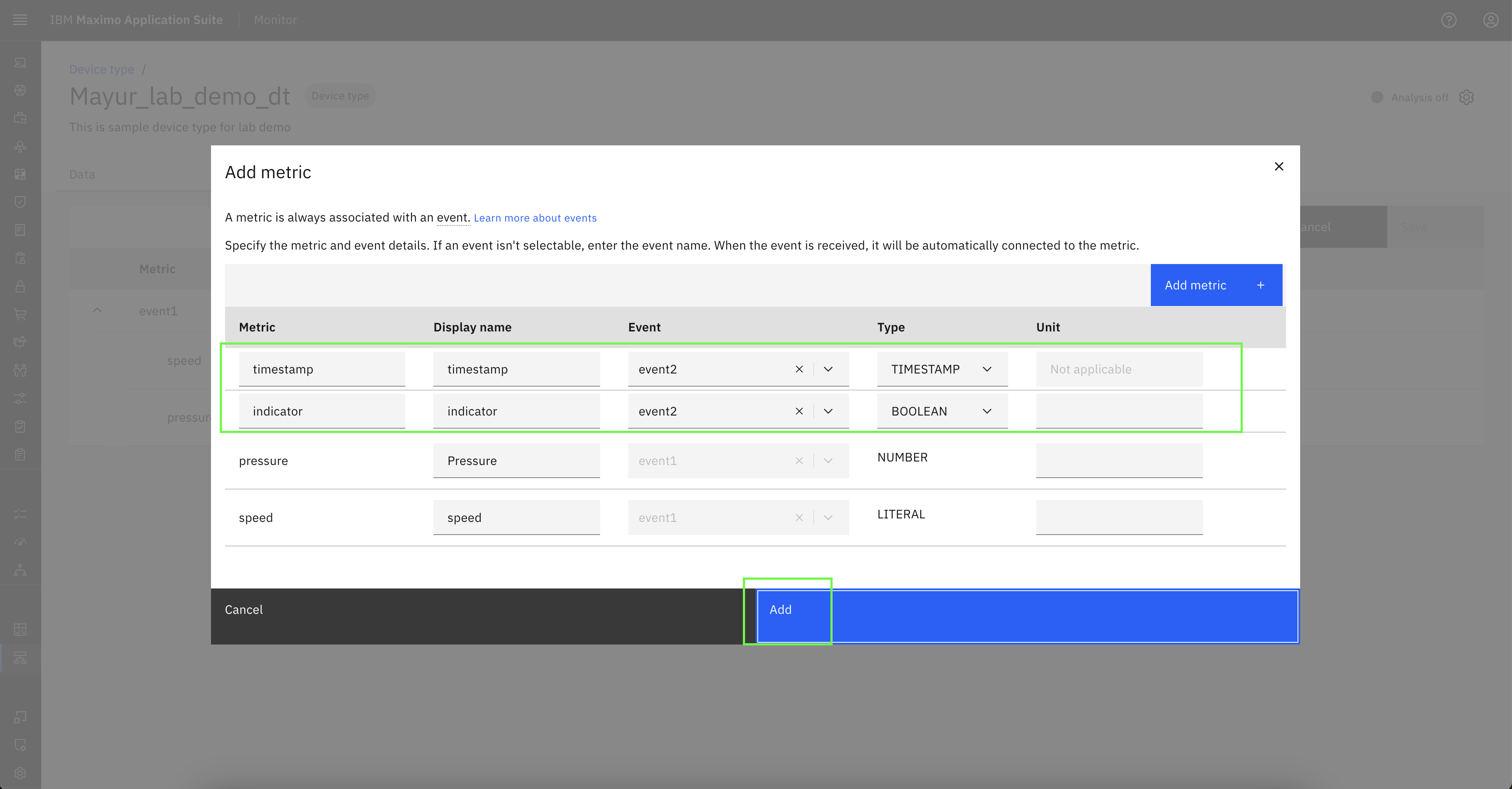Close the Add metric dialog
The image size is (1512, 789).
click(1279, 167)
